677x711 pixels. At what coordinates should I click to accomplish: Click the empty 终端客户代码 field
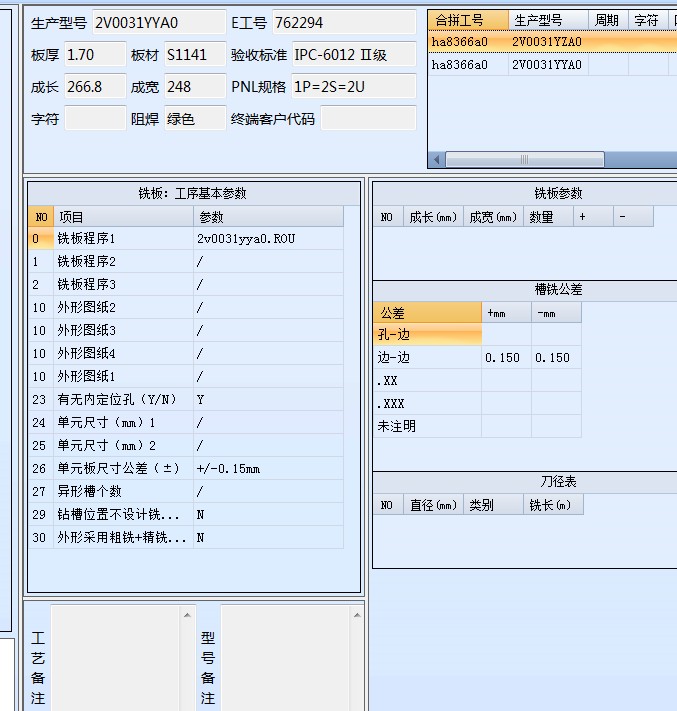(368, 119)
